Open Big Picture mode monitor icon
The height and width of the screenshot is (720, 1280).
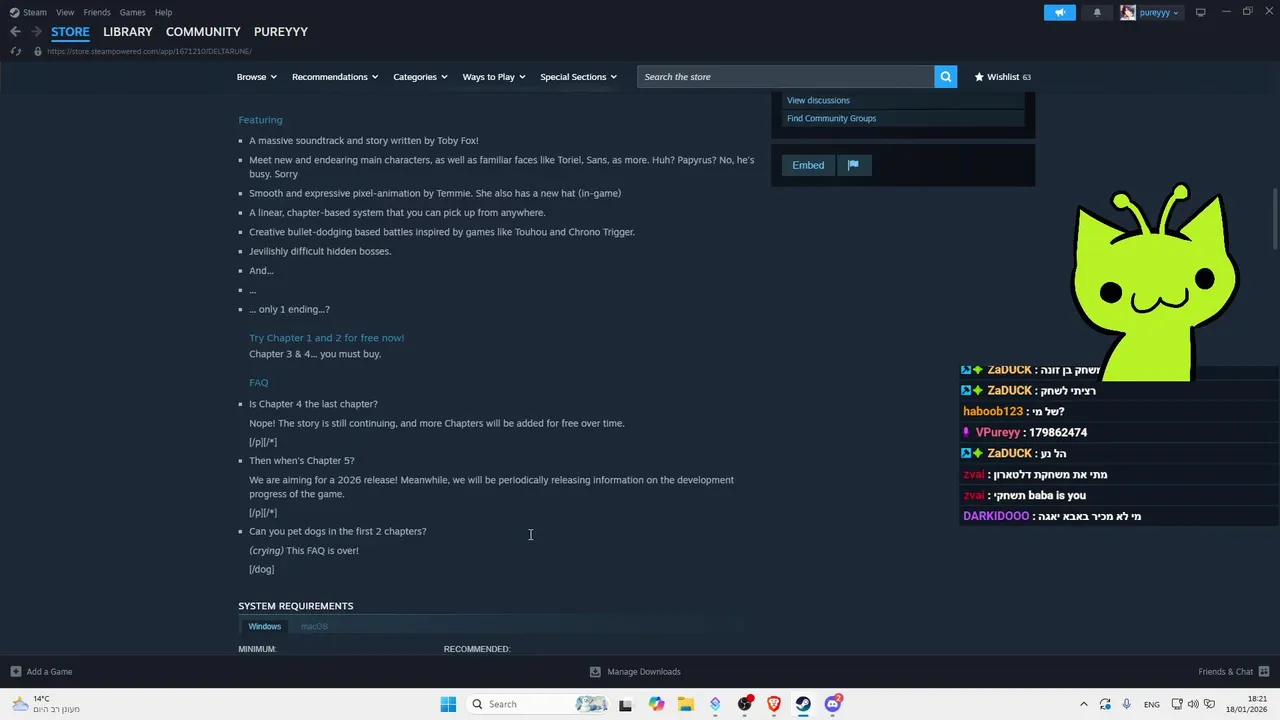(x=1200, y=12)
